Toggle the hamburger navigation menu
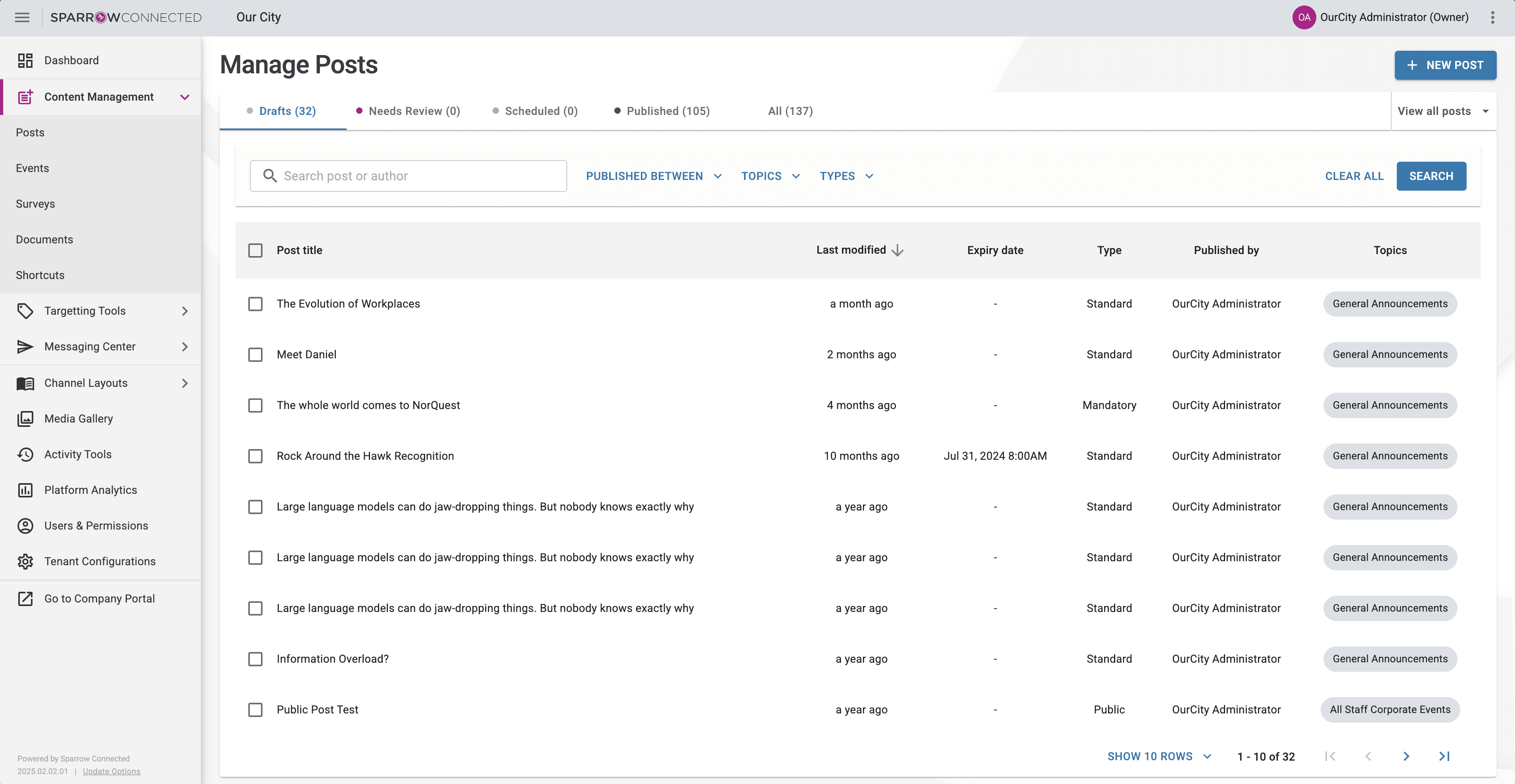The width and height of the screenshot is (1515, 784). 22,17
